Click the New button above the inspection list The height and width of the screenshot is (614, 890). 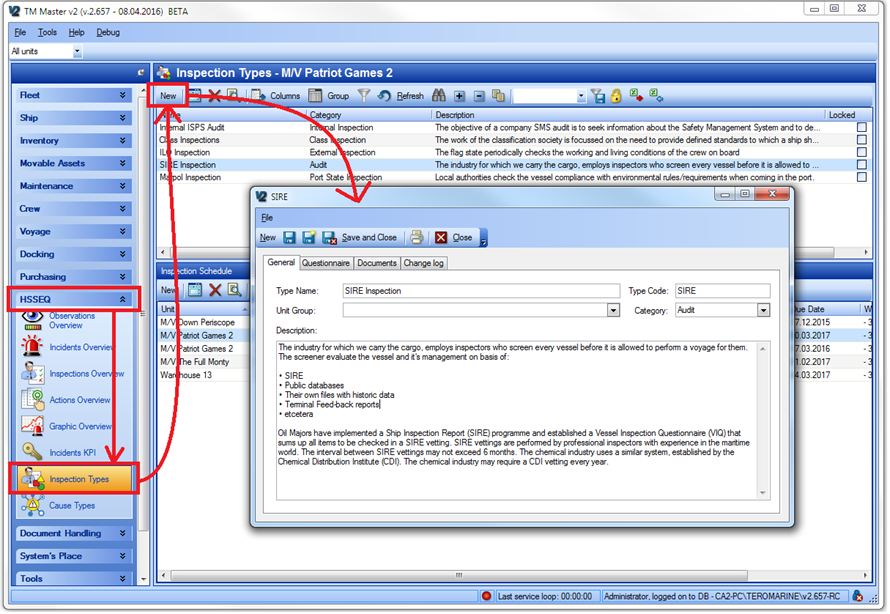[167, 95]
